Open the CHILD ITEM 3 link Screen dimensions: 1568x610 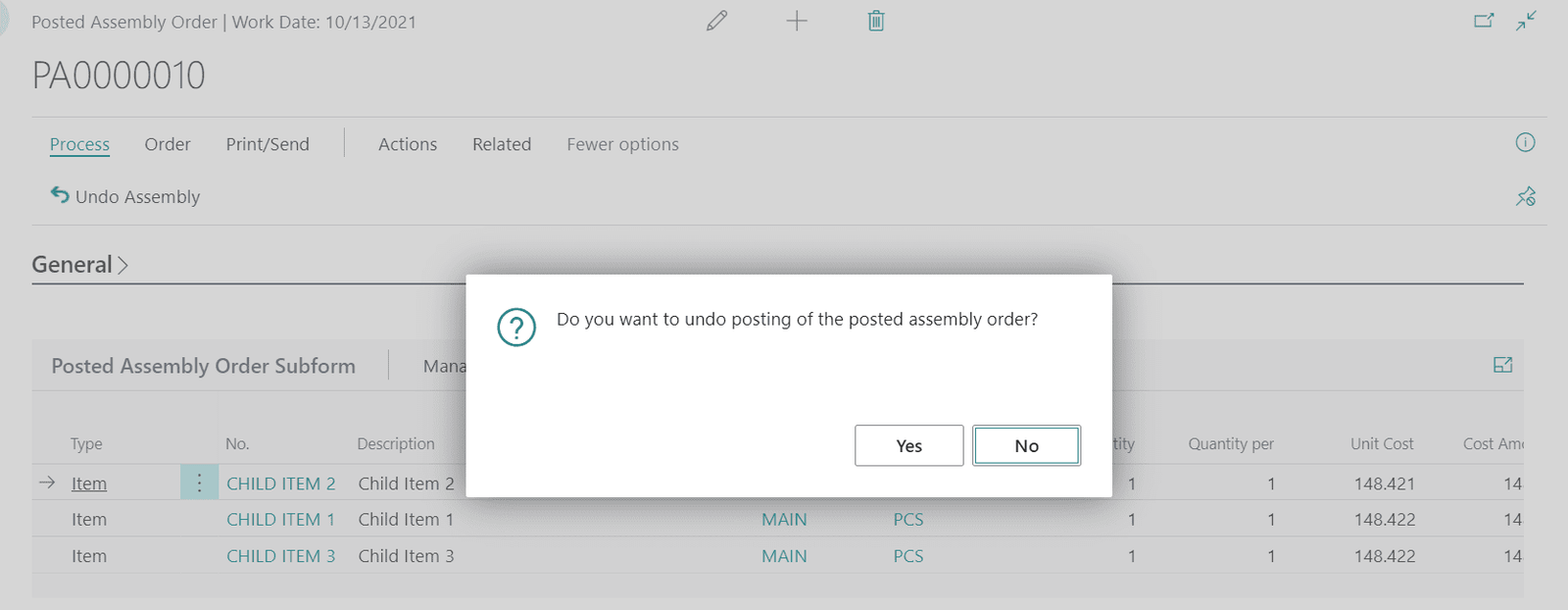(280, 556)
